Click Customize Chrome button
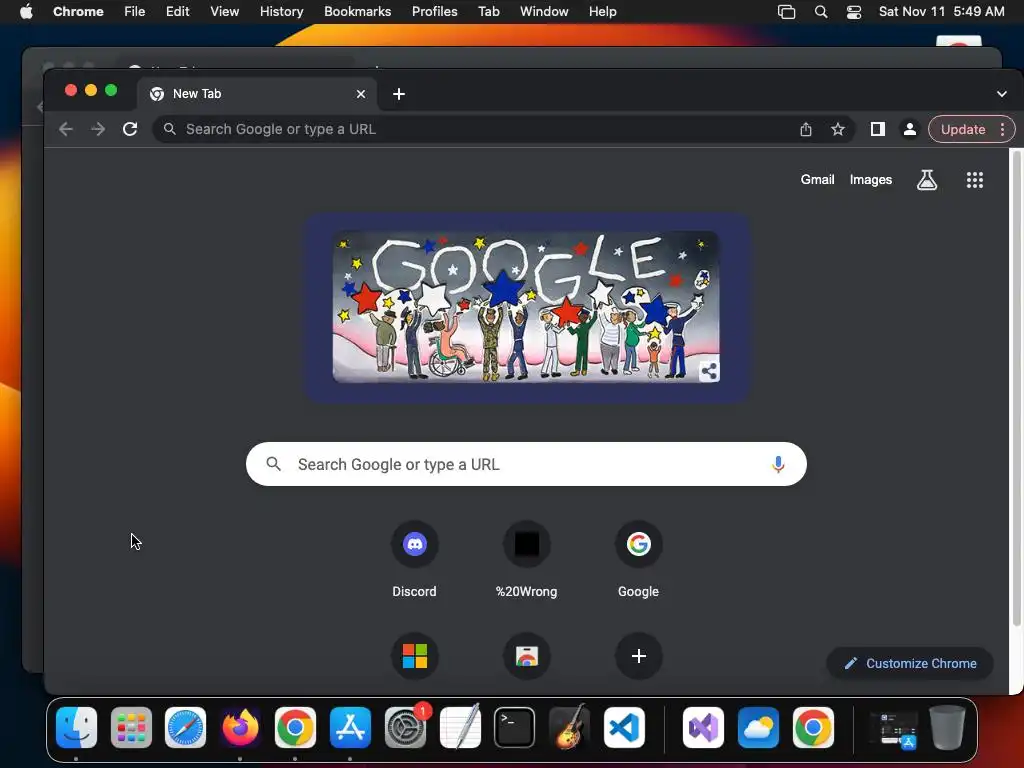 point(910,664)
